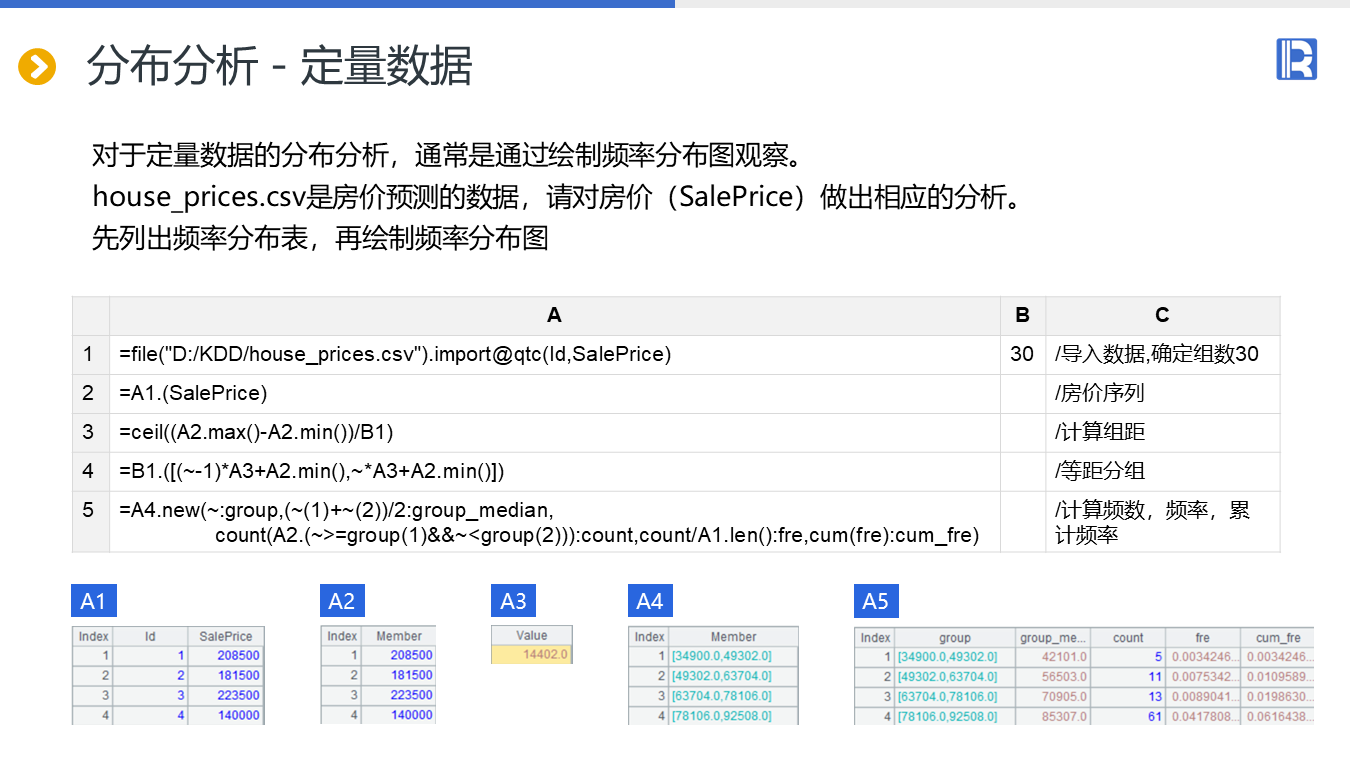Select the blue A5 result label
Image resolution: width=1350 pixels, height=759 pixels.
pyautogui.click(x=875, y=601)
